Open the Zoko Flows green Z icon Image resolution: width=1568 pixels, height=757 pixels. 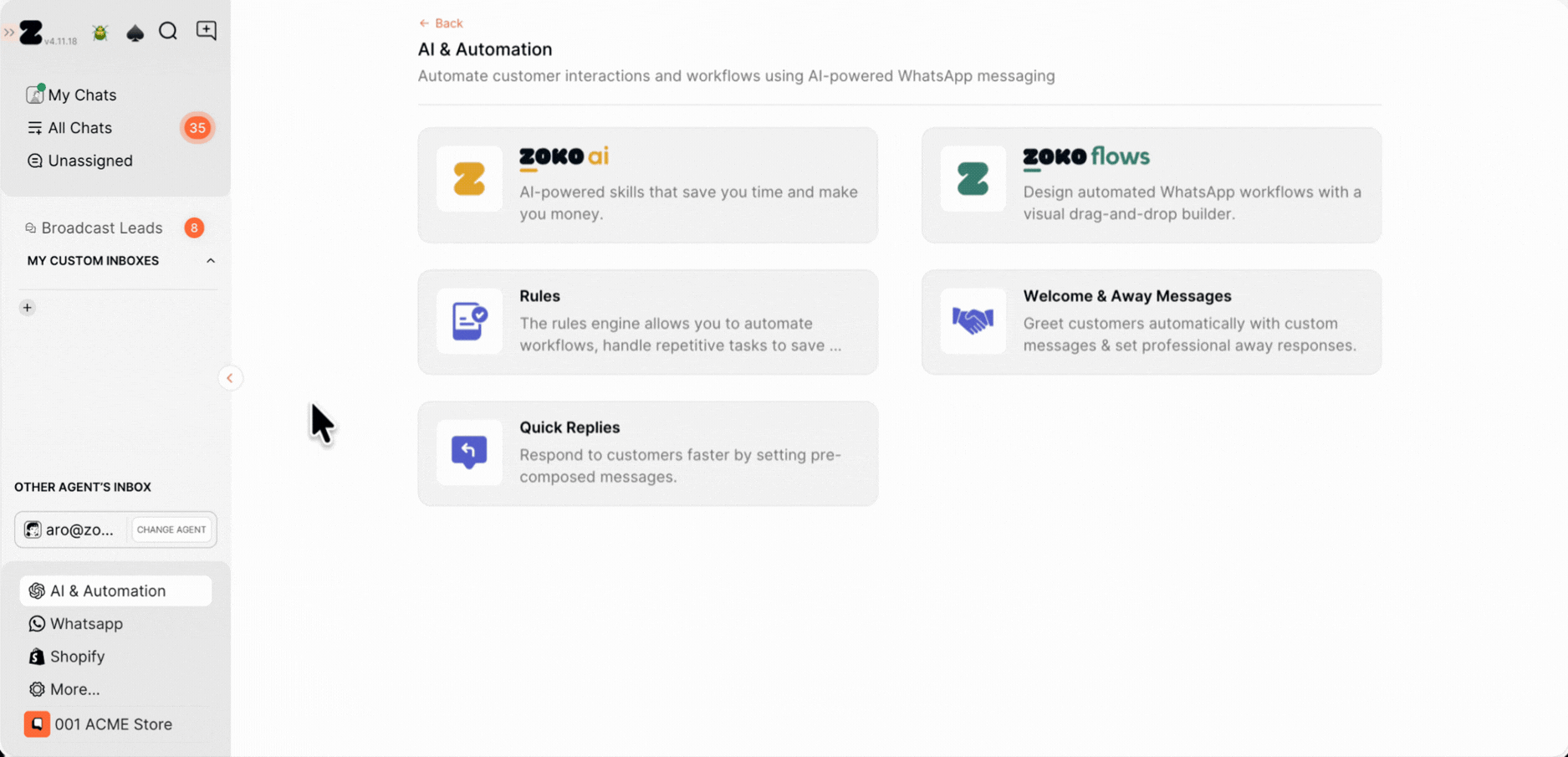click(x=973, y=179)
